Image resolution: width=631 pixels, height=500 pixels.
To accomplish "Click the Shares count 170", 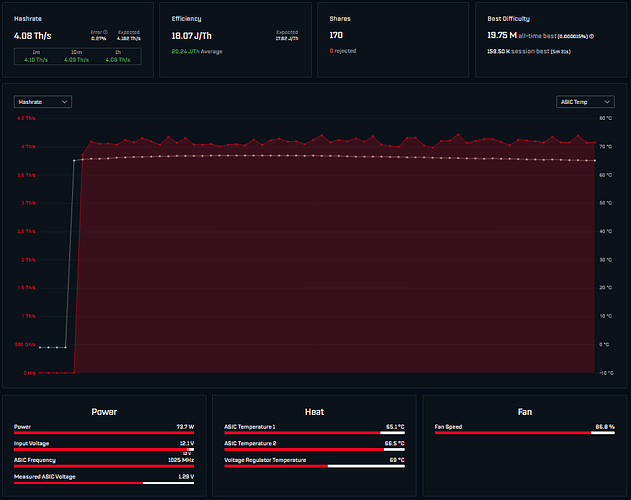I will click(336, 35).
